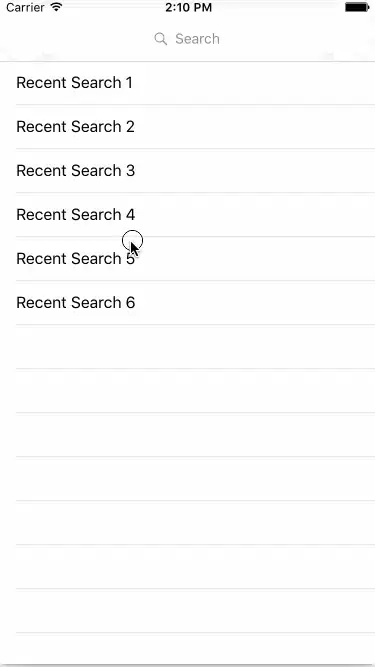
Task: Tap the battery icon in status bar
Action: pyautogui.click(x=357, y=7)
